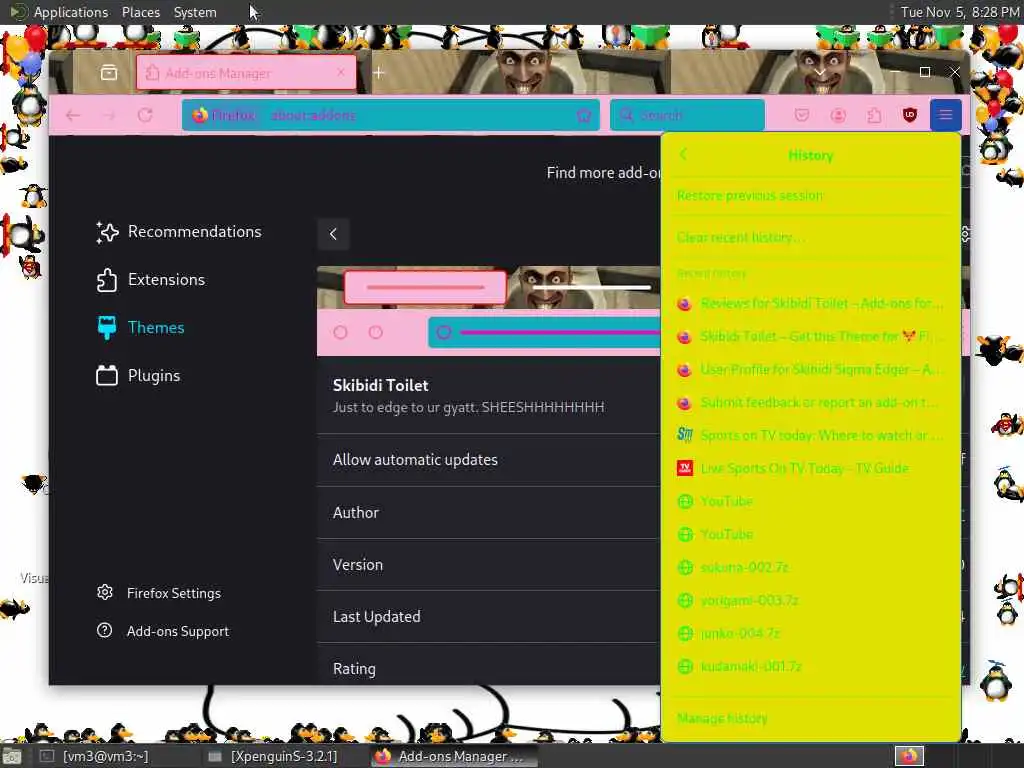Click the Allow automatic updates row

click(x=488, y=460)
